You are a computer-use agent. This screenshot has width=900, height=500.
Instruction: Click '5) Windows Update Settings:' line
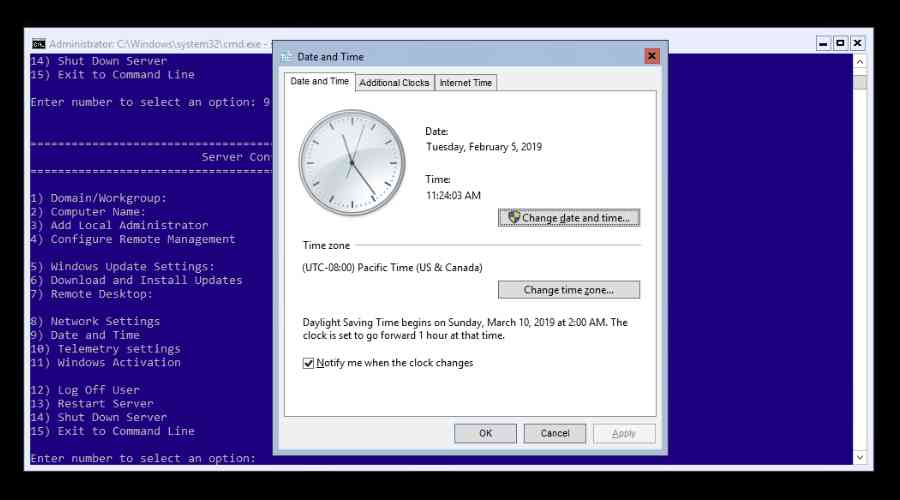point(123,266)
